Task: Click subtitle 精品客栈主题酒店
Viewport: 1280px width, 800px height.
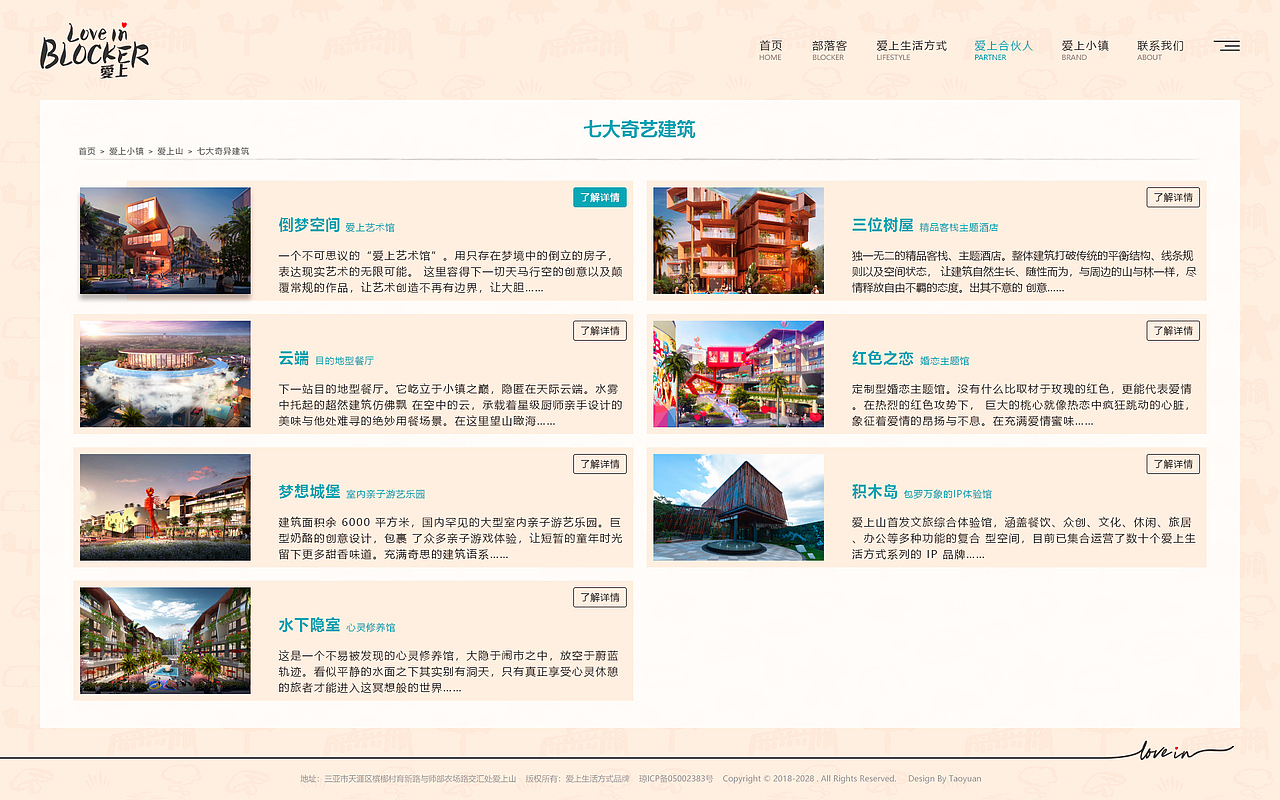Action: pos(958,228)
